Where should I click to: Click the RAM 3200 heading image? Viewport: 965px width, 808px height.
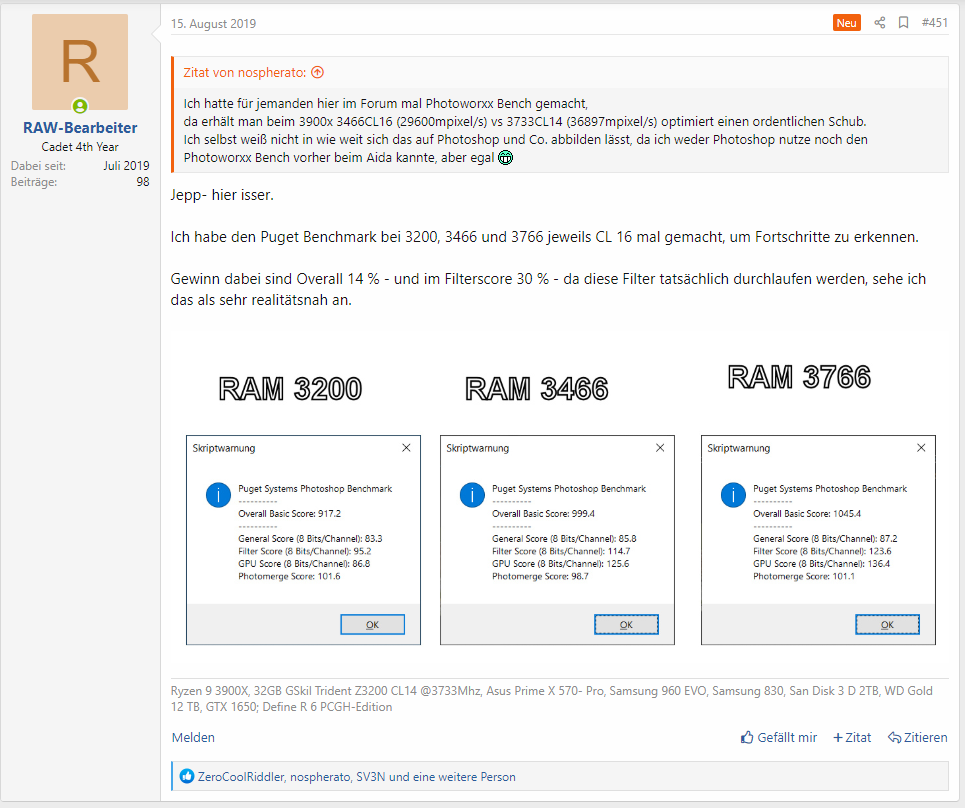pyautogui.click(x=290, y=389)
